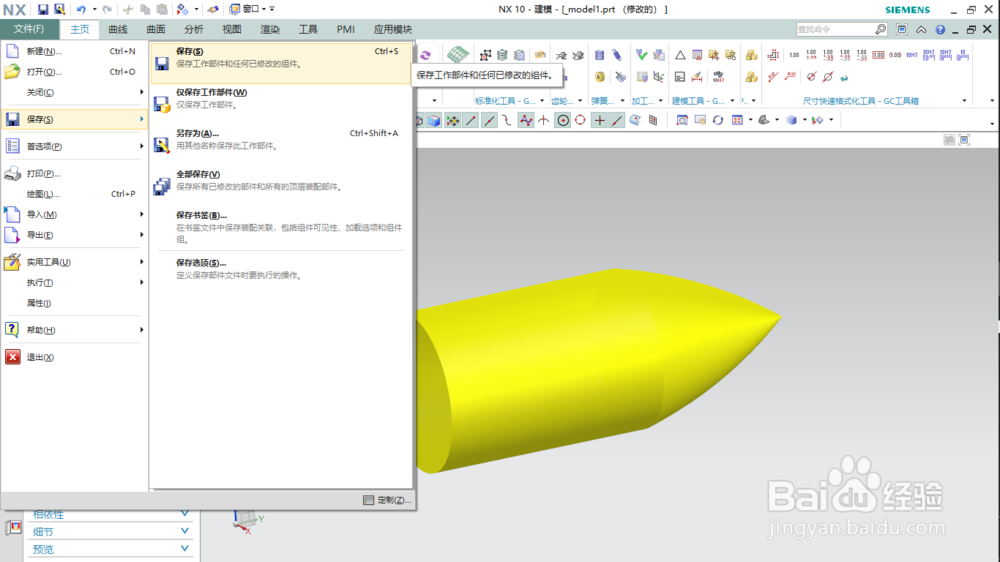Open the 弹簧 group dropdown arrow
Viewport: 1000px width, 562px height.
pyautogui.click(x=622, y=101)
